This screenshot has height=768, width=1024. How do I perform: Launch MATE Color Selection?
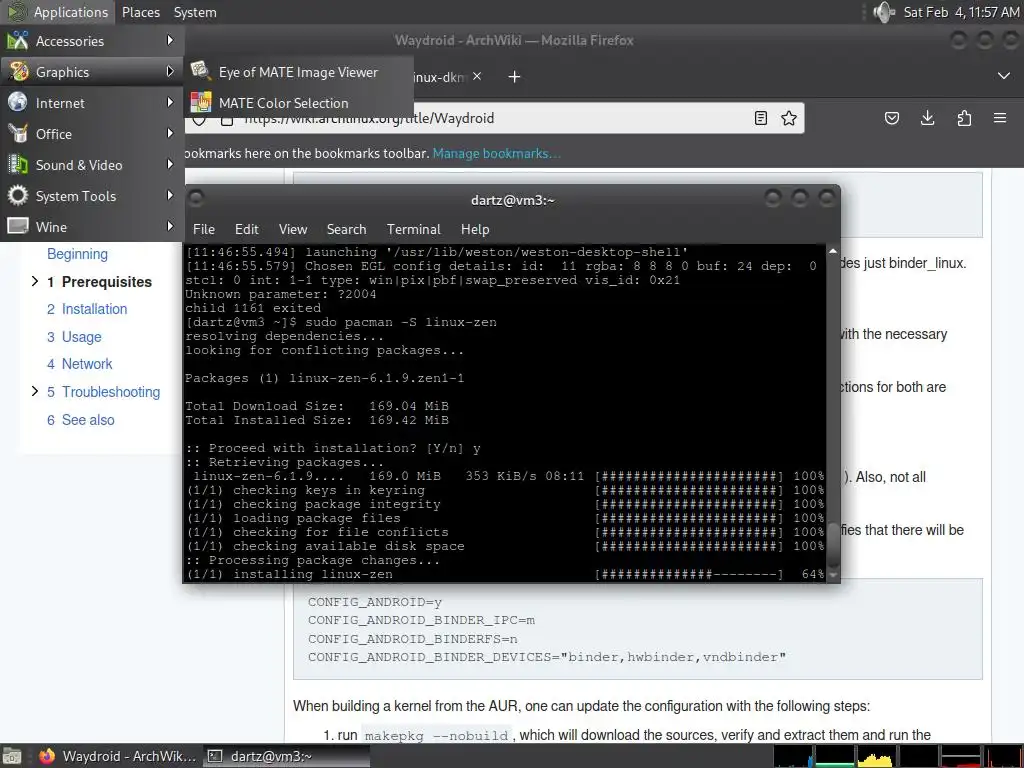[x=299, y=103]
